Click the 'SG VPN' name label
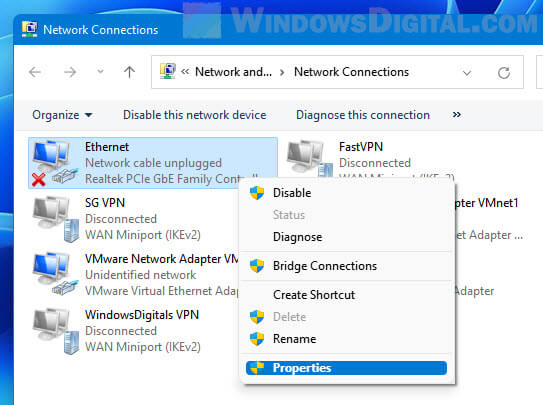This screenshot has height=405, width=543. click(x=105, y=202)
